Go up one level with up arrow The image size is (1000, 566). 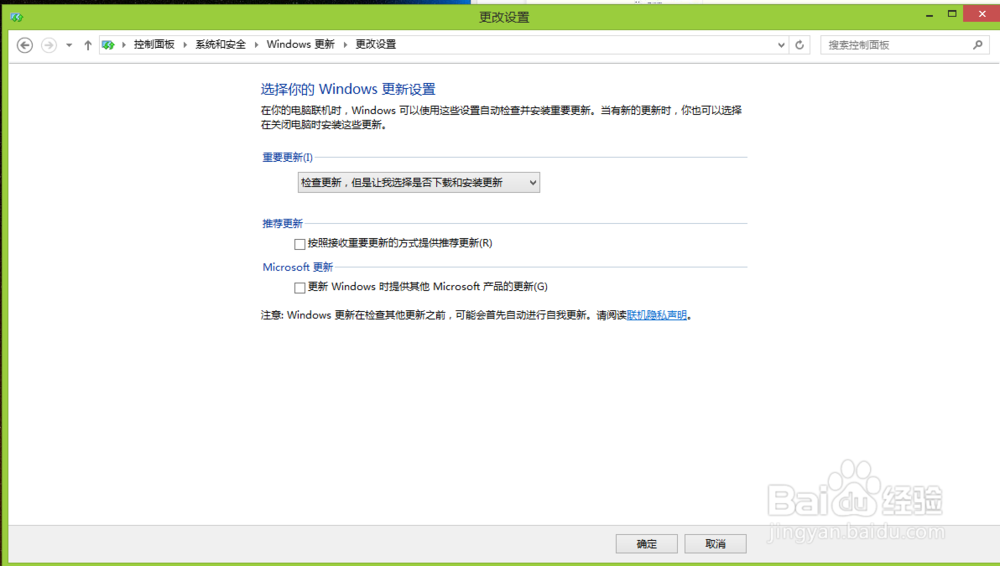(88, 45)
